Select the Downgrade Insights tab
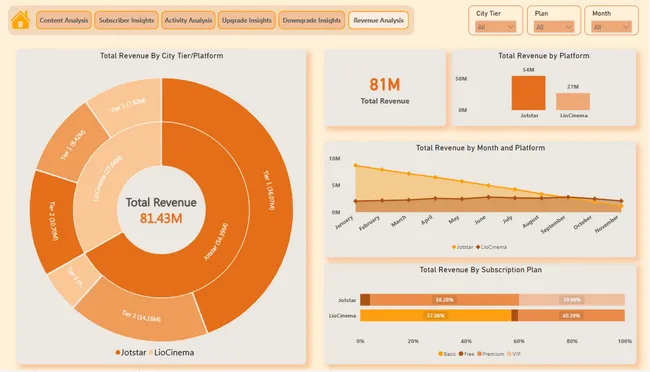 pyautogui.click(x=312, y=20)
